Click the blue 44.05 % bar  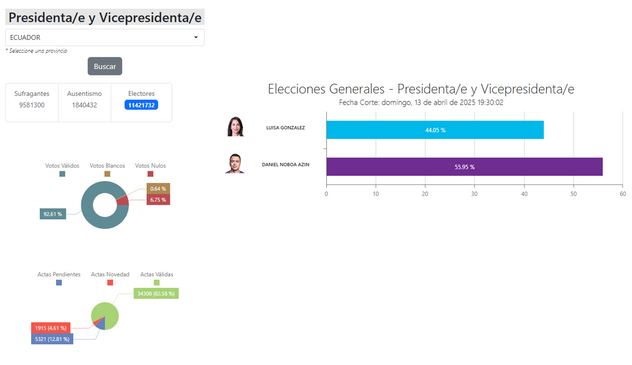point(435,130)
